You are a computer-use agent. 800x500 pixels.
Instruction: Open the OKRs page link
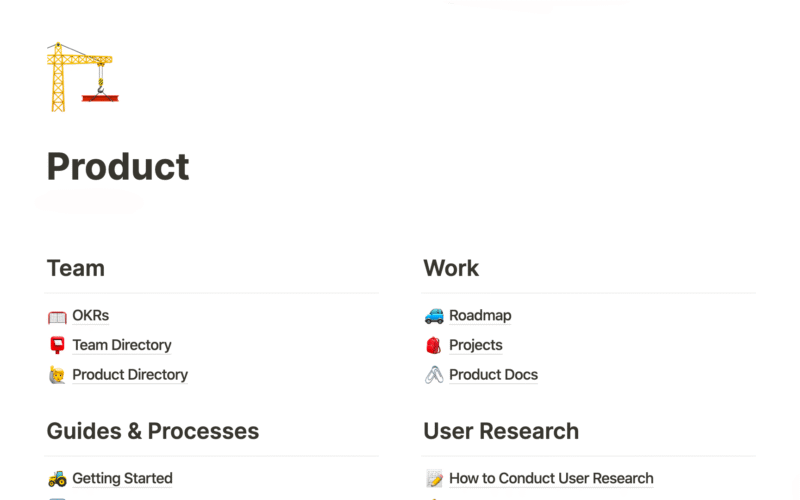pyautogui.click(x=91, y=316)
